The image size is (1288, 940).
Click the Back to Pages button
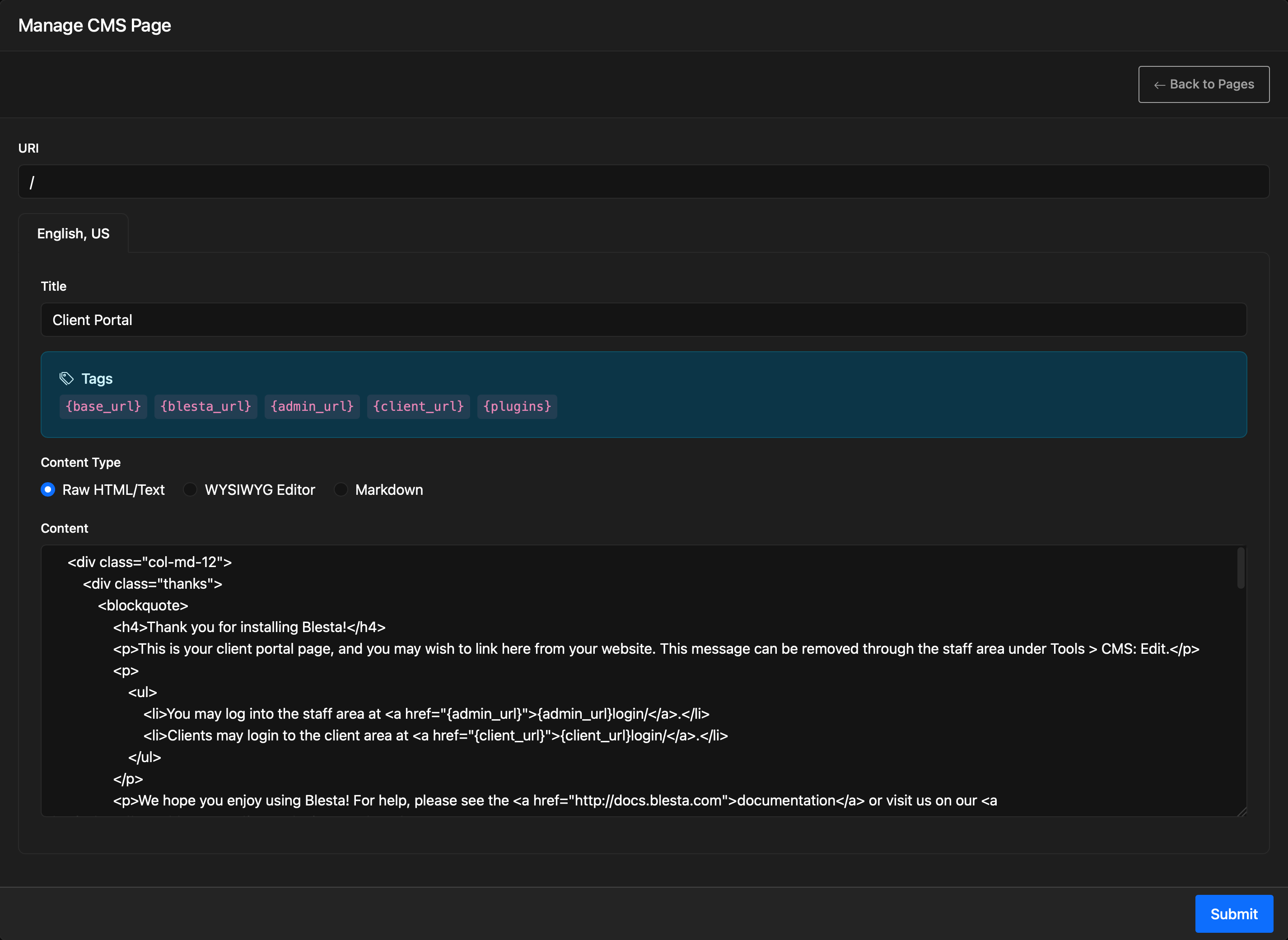click(x=1204, y=84)
